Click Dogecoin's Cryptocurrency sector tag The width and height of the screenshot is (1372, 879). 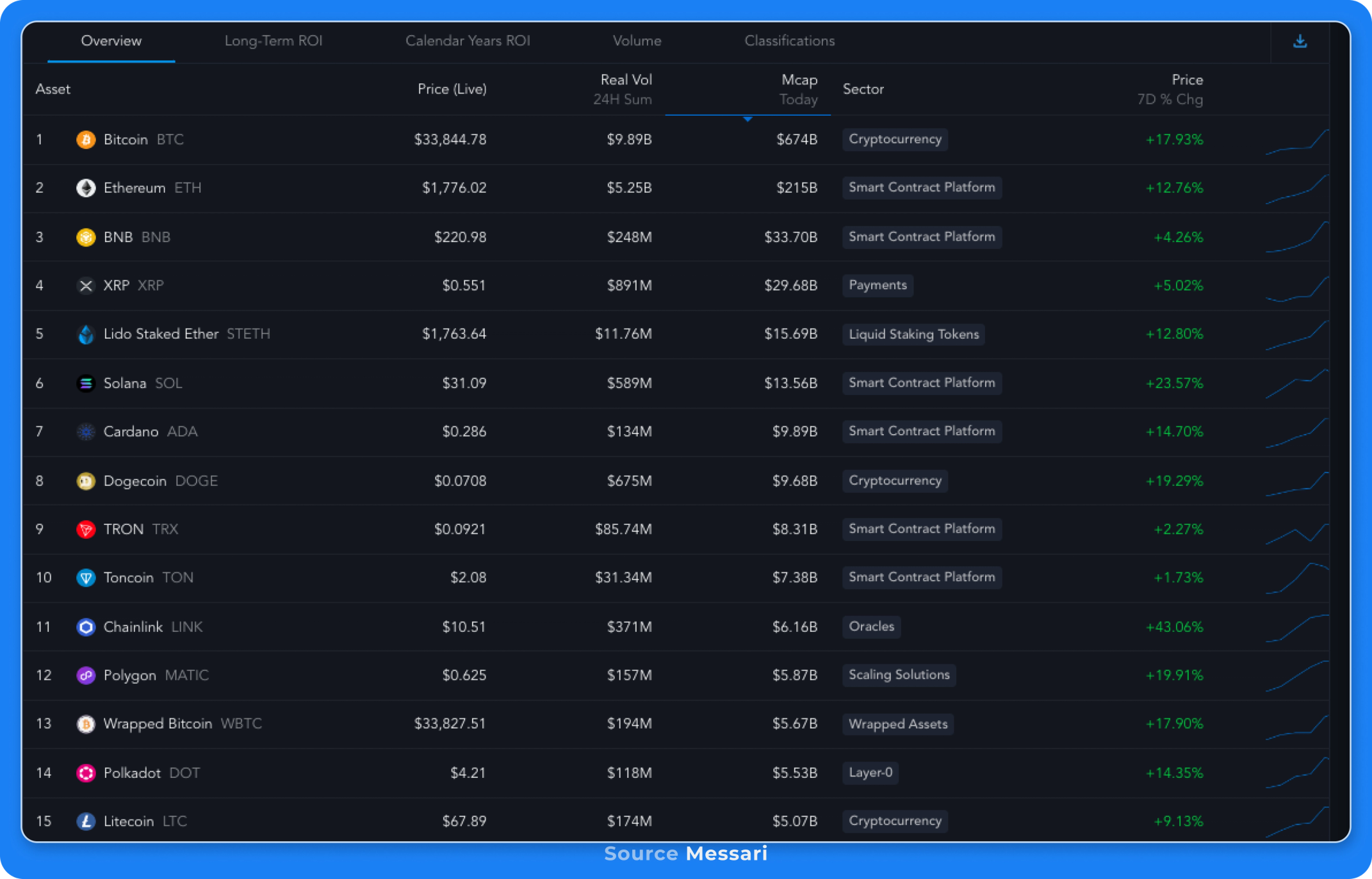(895, 481)
